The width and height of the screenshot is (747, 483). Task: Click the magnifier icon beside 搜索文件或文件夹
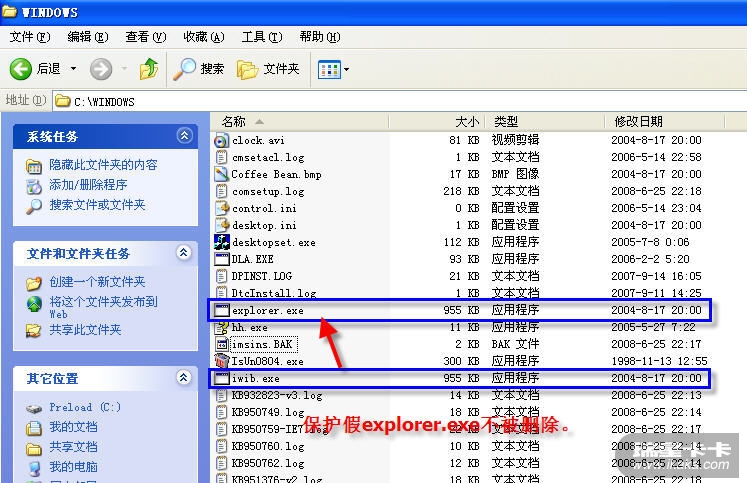[x=34, y=206]
